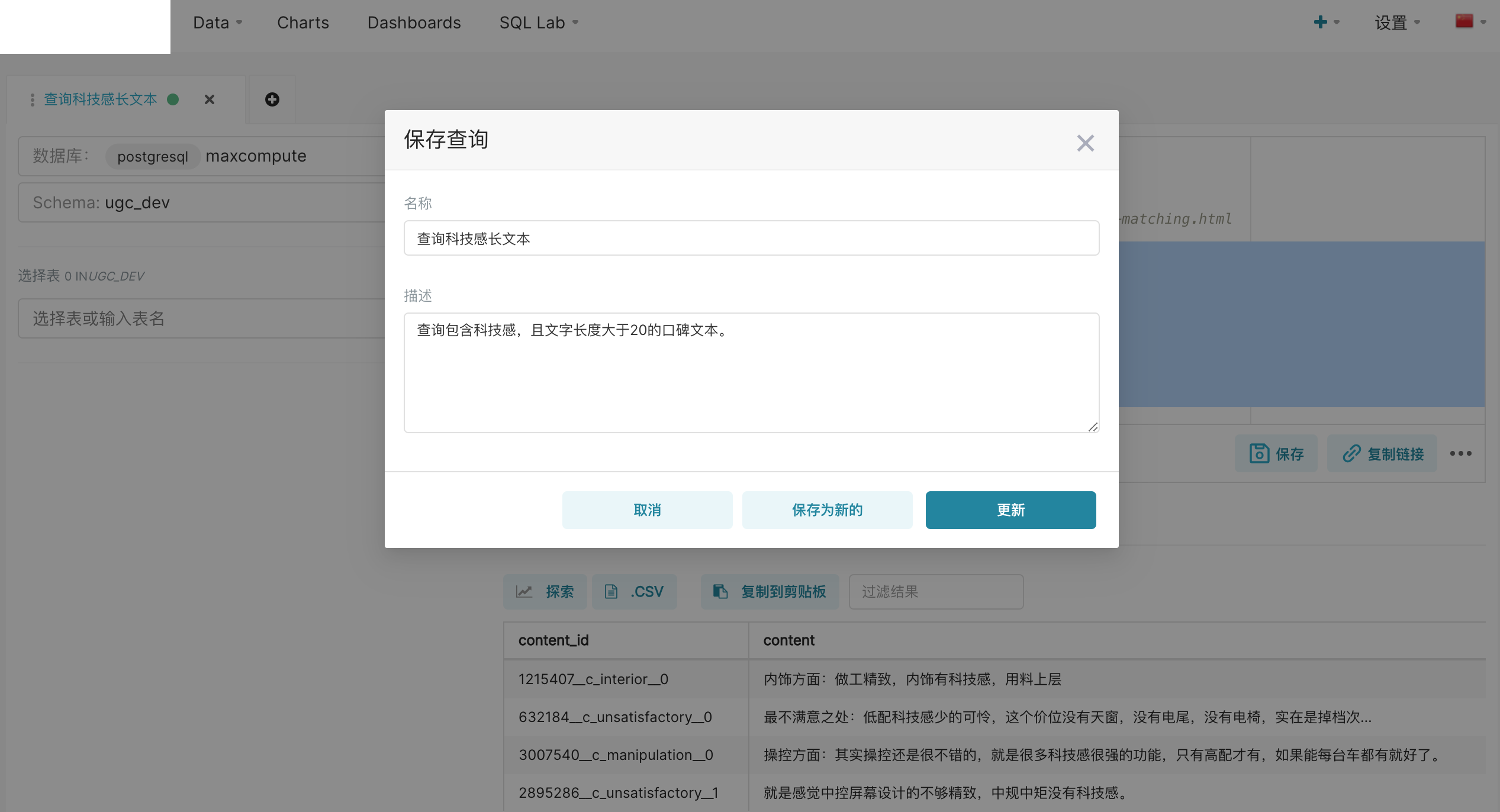Close the 查询科技感长文本 tab
The height and width of the screenshot is (812, 1500).
[x=209, y=99]
